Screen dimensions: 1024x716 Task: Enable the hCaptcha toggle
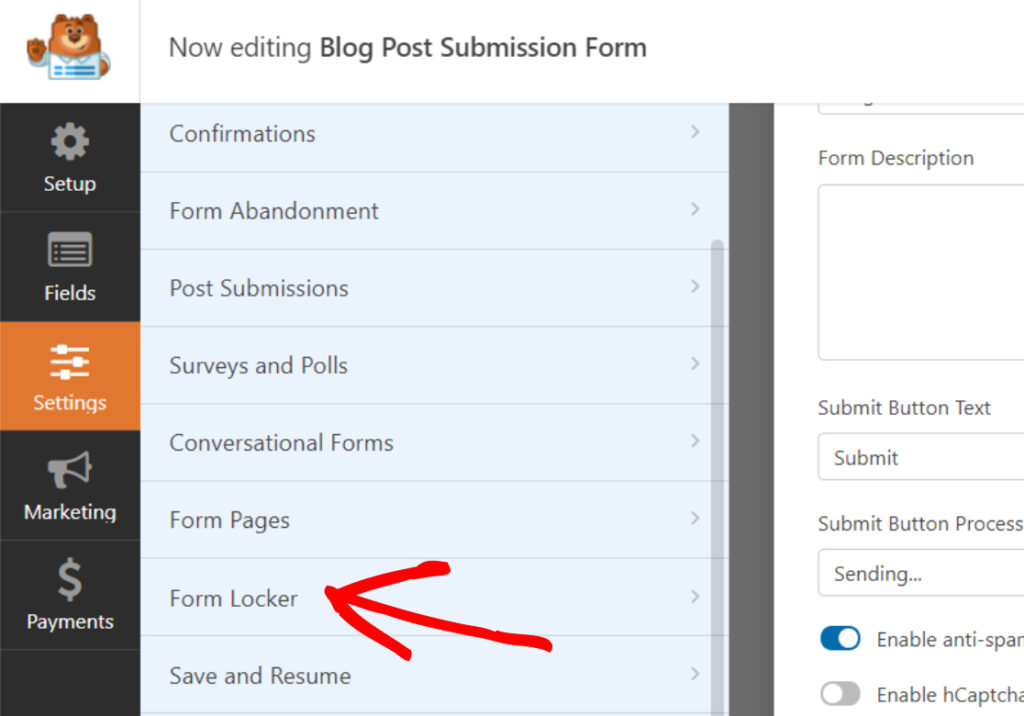click(840, 693)
